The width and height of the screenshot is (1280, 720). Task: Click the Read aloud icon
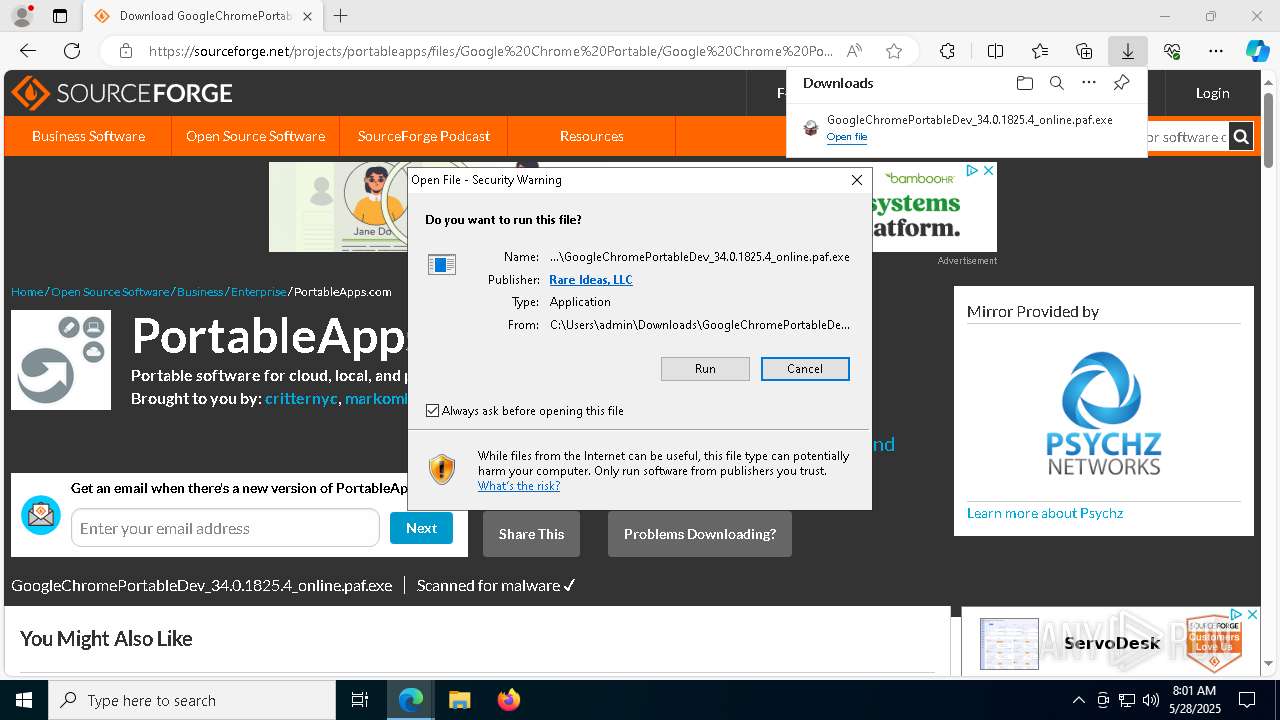coord(854,51)
